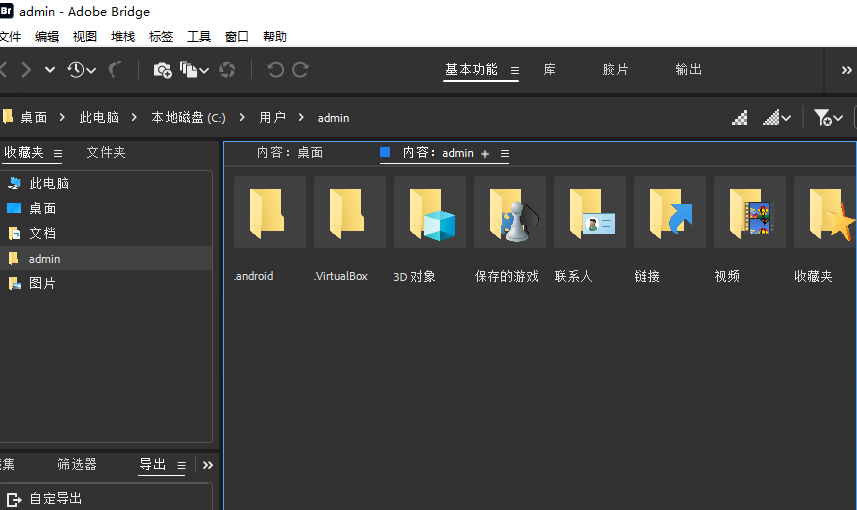The width and height of the screenshot is (857, 510).
Task: Switch to the 胶片 workspace tab
Action: pos(616,70)
